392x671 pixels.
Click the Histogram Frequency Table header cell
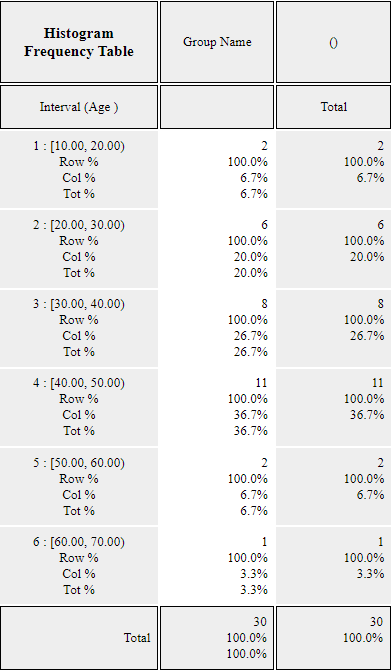pos(79,42)
